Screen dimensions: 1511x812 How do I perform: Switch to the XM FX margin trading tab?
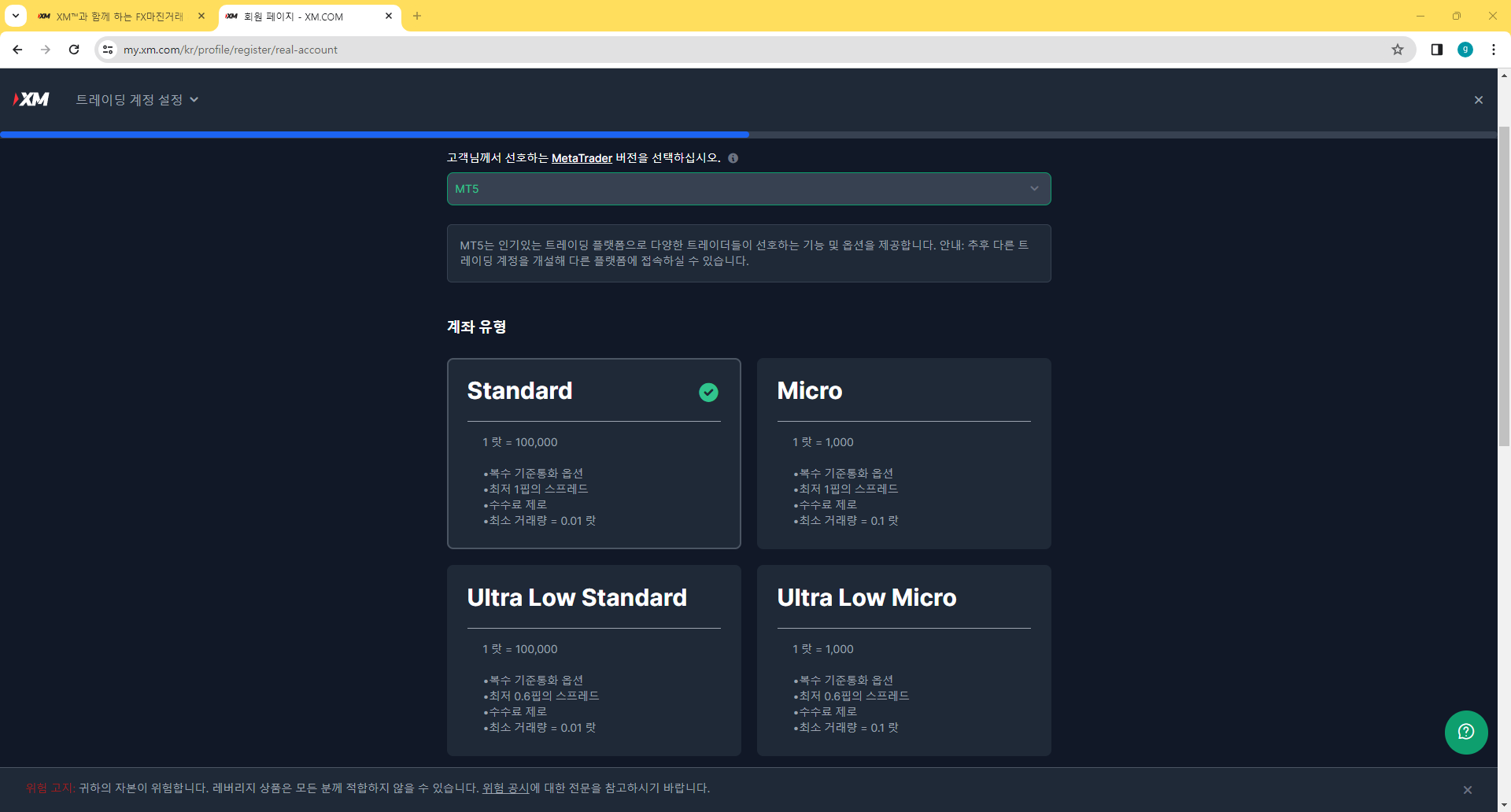pyautogui.click(x=120, y=17)
